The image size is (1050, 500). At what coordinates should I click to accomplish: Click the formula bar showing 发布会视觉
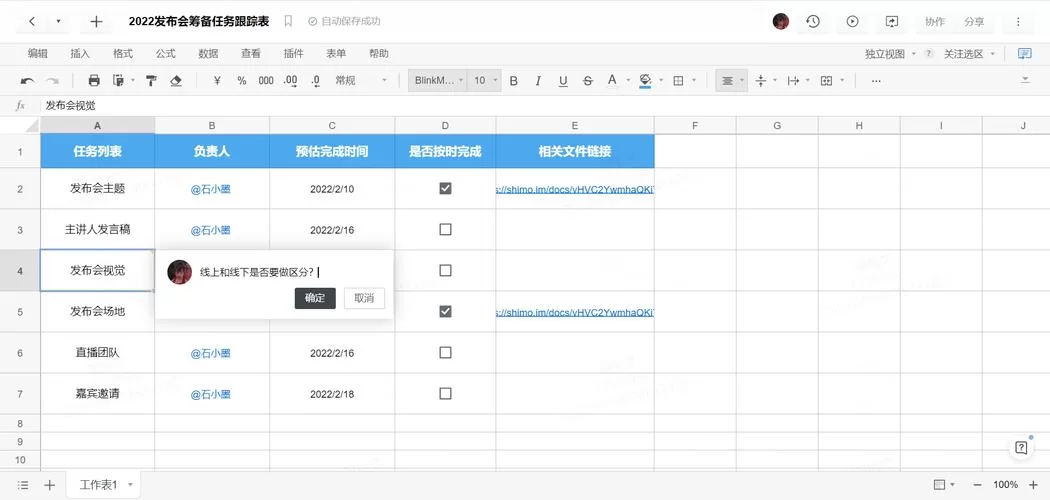(x=546, y=106)
